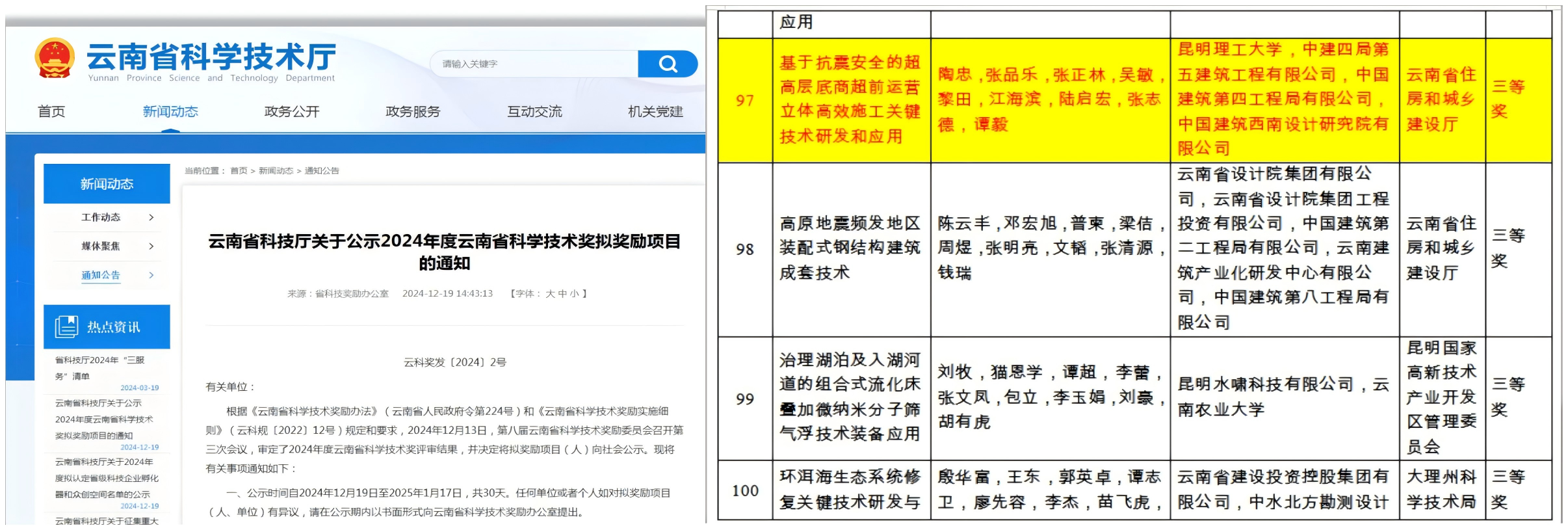The width and height of the screenshot is (1568, 530).
Task: Click the highlighted row number 97
Action: [x=745, y=101]
